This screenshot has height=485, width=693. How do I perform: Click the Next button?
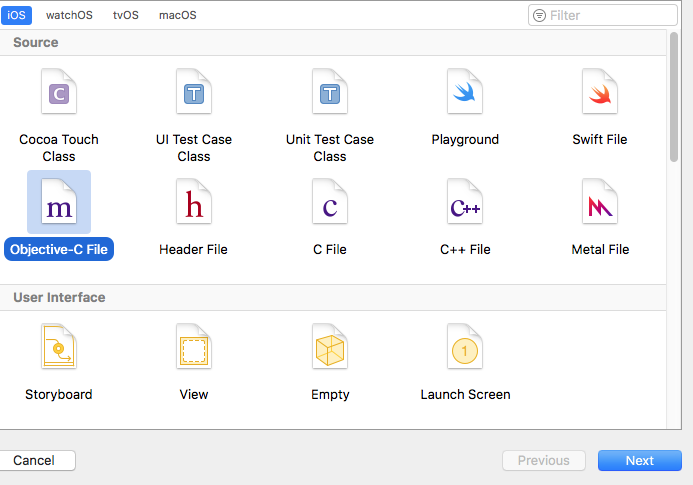tap(639, 461)
